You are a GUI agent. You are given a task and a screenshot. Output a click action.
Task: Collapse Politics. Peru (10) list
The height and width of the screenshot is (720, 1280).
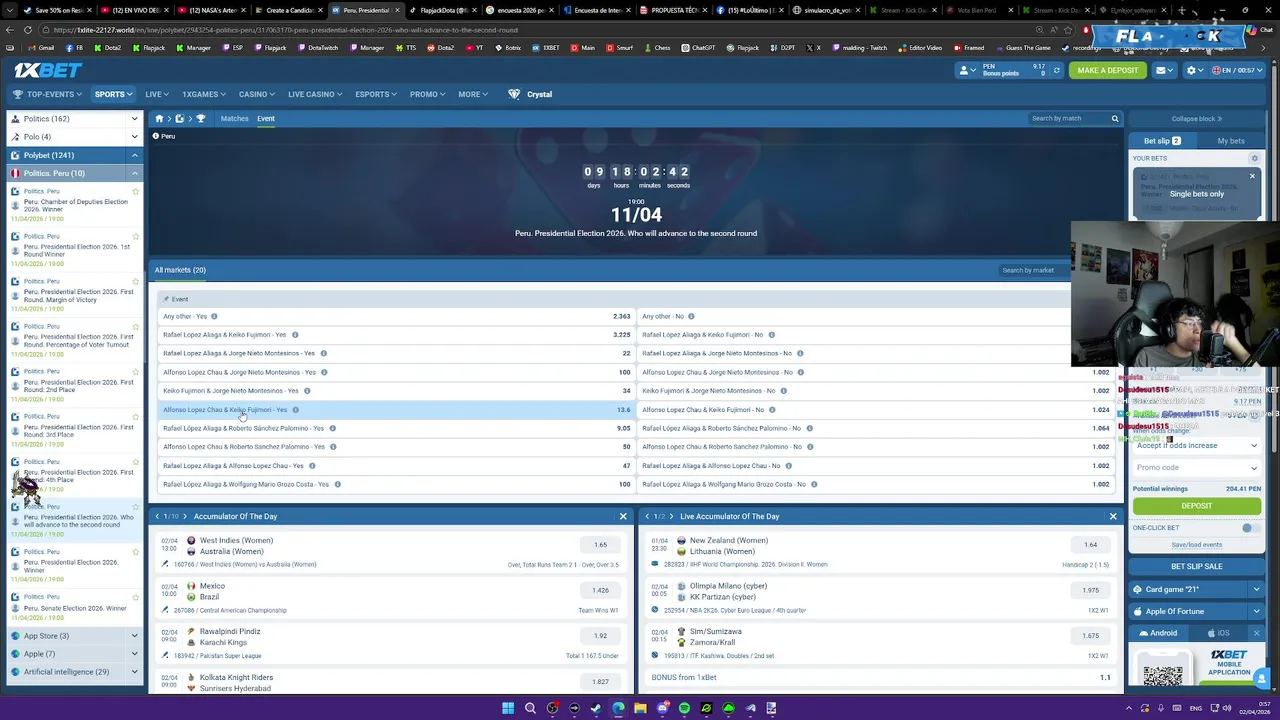click(134, 173)
